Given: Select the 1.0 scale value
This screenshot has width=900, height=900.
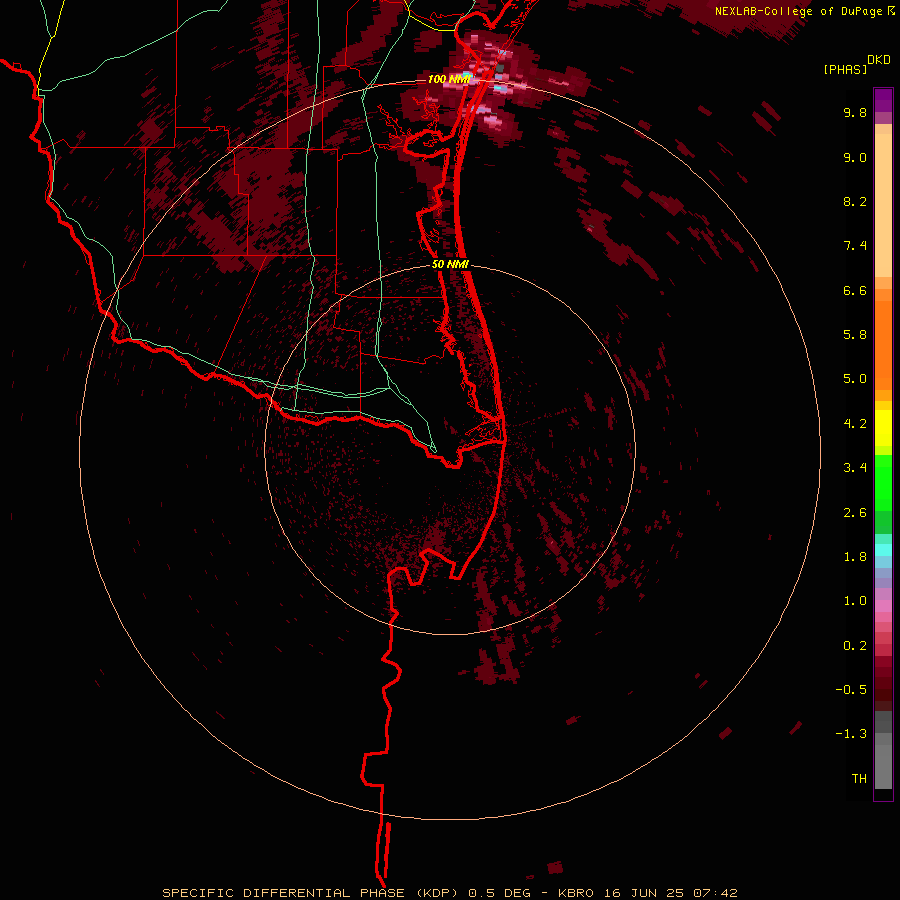Looking at the screenshot, I should 855,601.
